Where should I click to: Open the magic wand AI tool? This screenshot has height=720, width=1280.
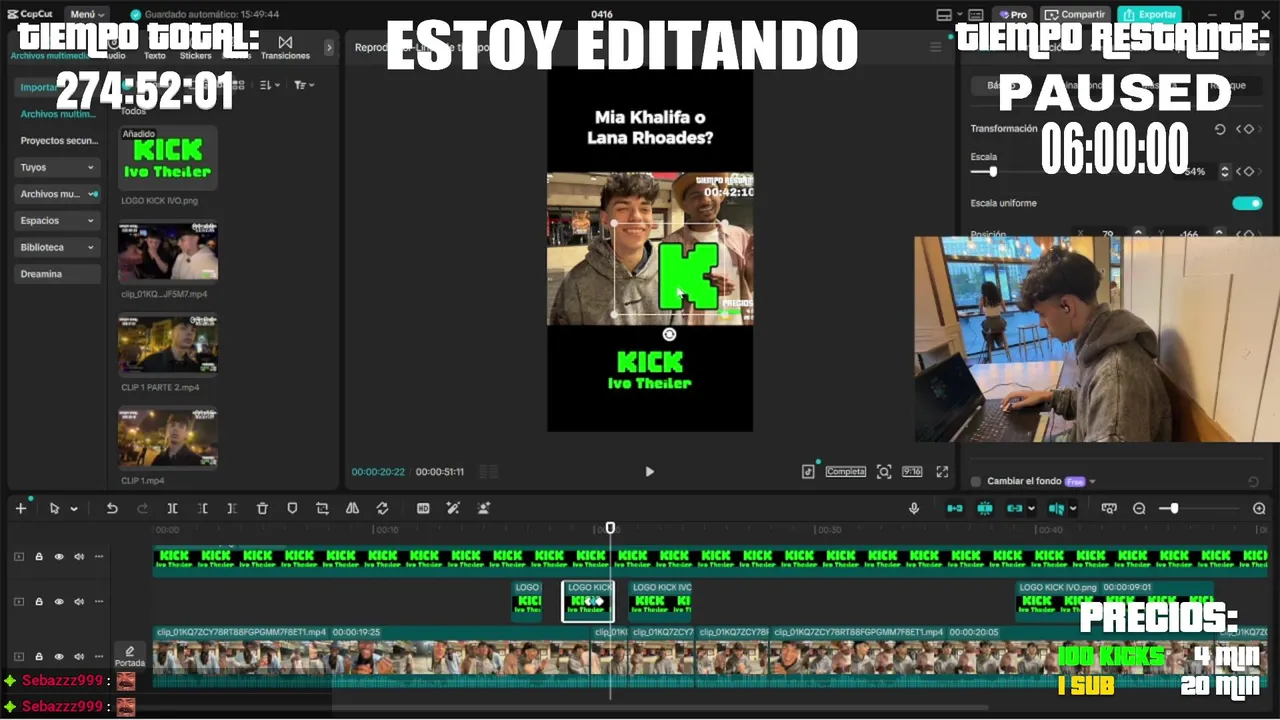click(x=453, y=508)
